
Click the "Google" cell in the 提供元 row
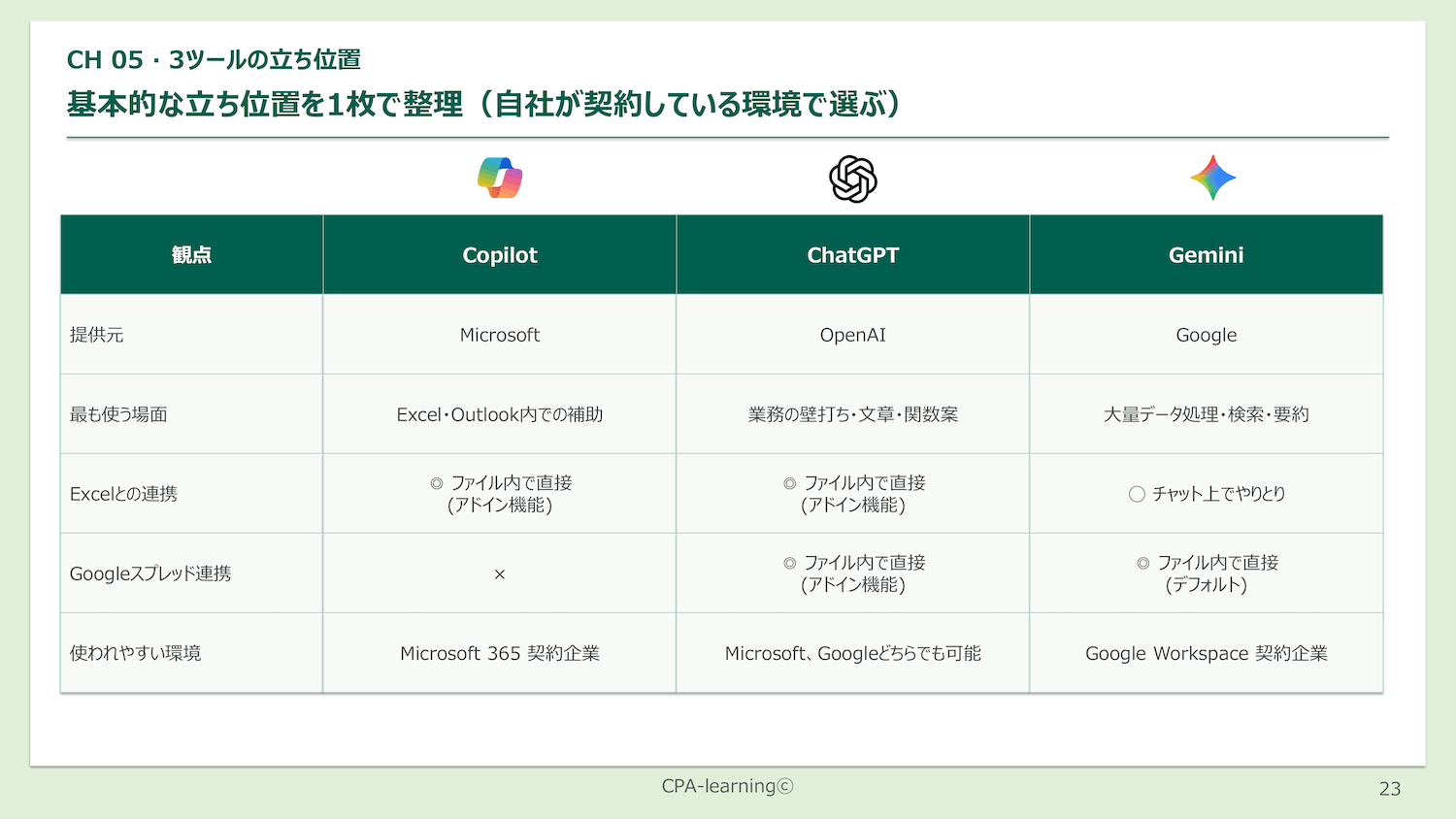click(x=1207, y=335)
